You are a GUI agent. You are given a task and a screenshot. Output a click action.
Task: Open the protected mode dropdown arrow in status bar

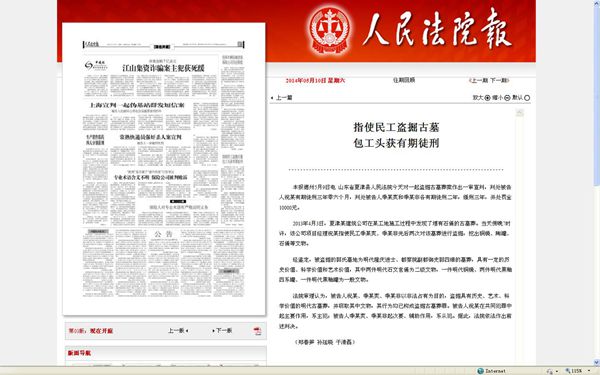556,371
